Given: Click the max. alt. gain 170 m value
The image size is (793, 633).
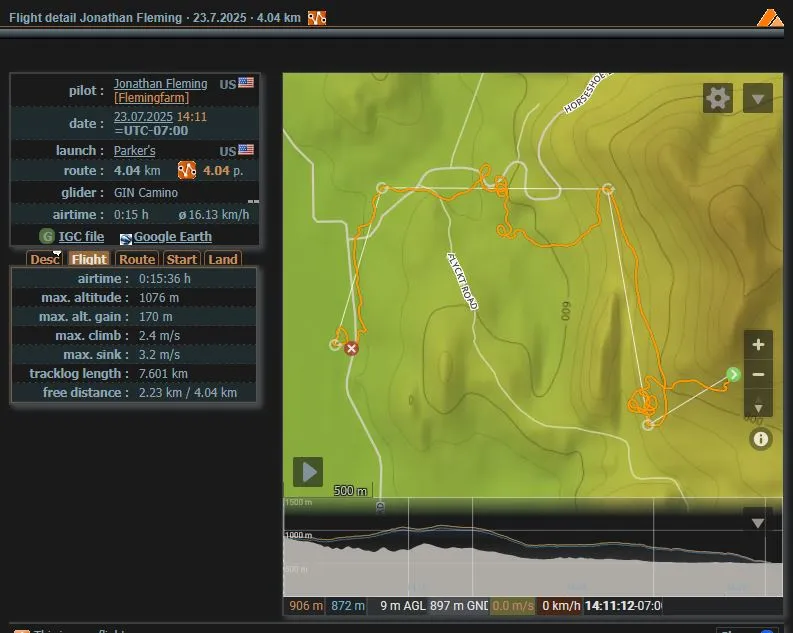Looking at the screenshot, I should (156, 317).
